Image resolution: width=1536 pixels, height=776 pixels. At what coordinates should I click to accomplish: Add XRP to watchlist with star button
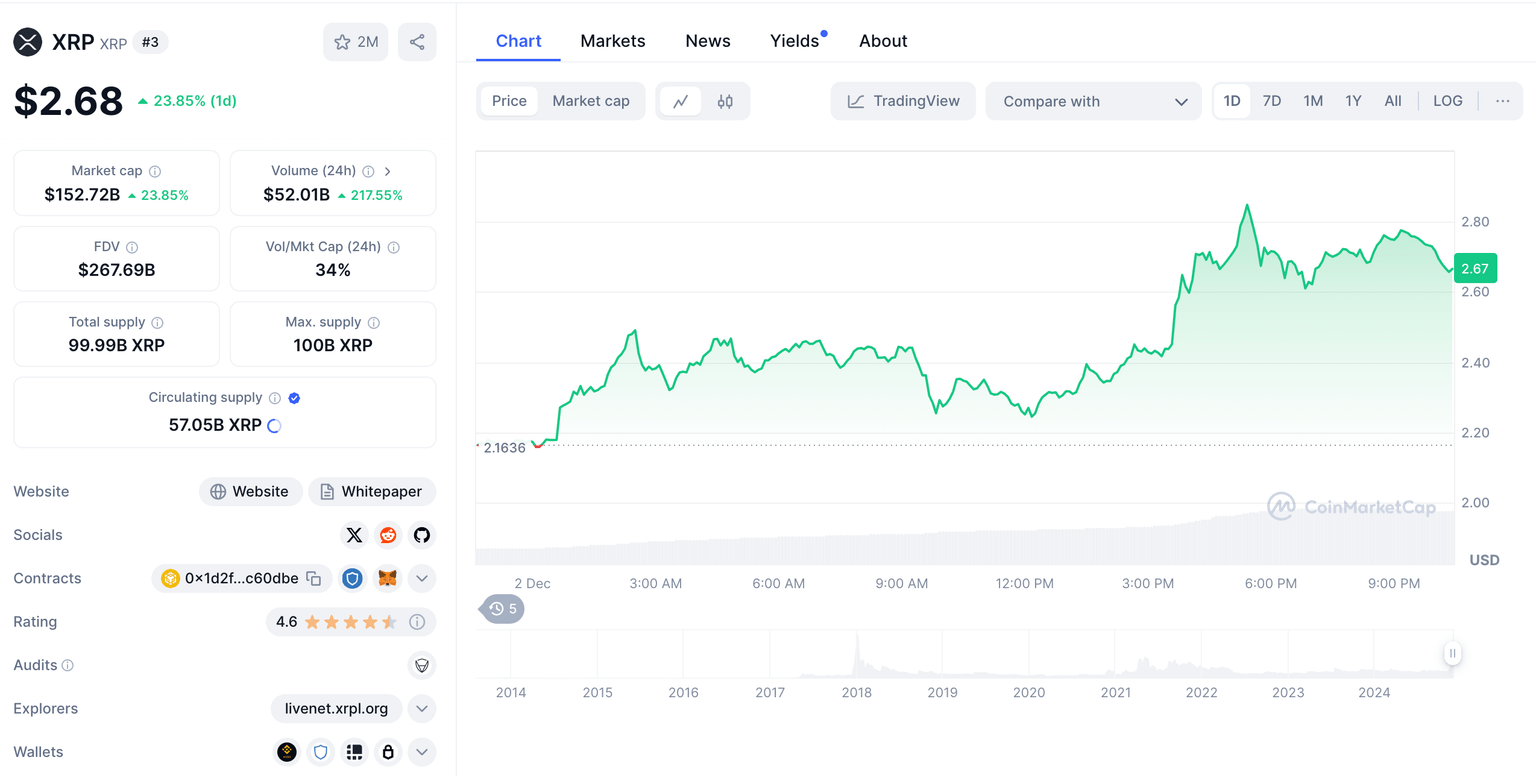tap(355, 42)
